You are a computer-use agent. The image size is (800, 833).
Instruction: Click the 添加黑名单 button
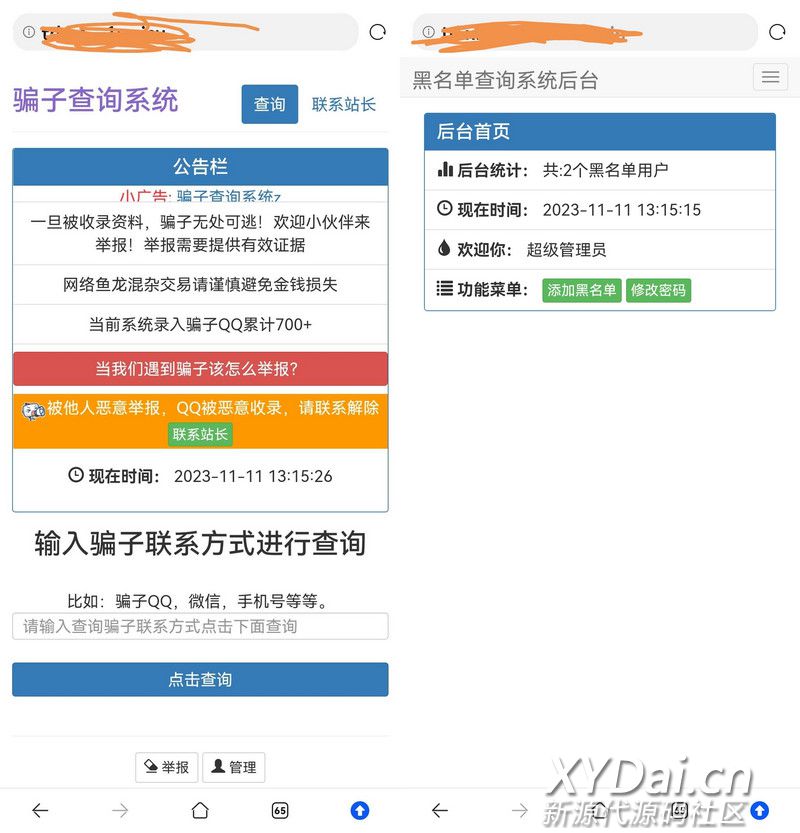click(581, 290)
